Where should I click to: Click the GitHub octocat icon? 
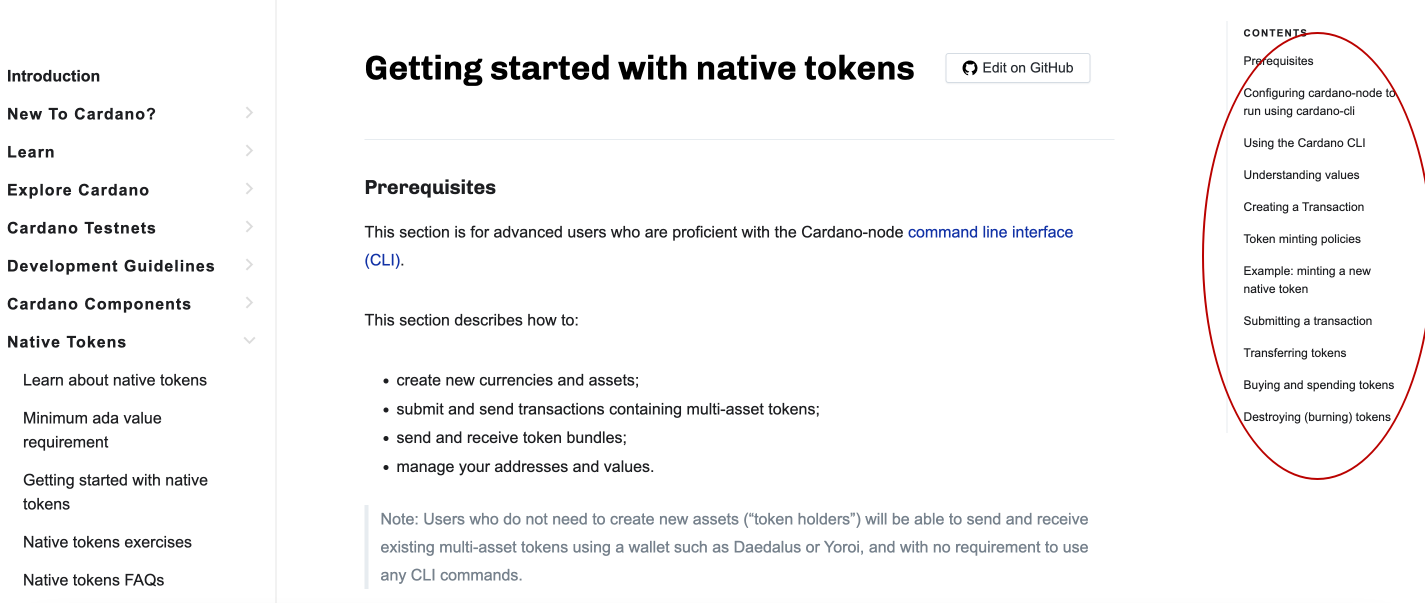(x=969, y=68)
